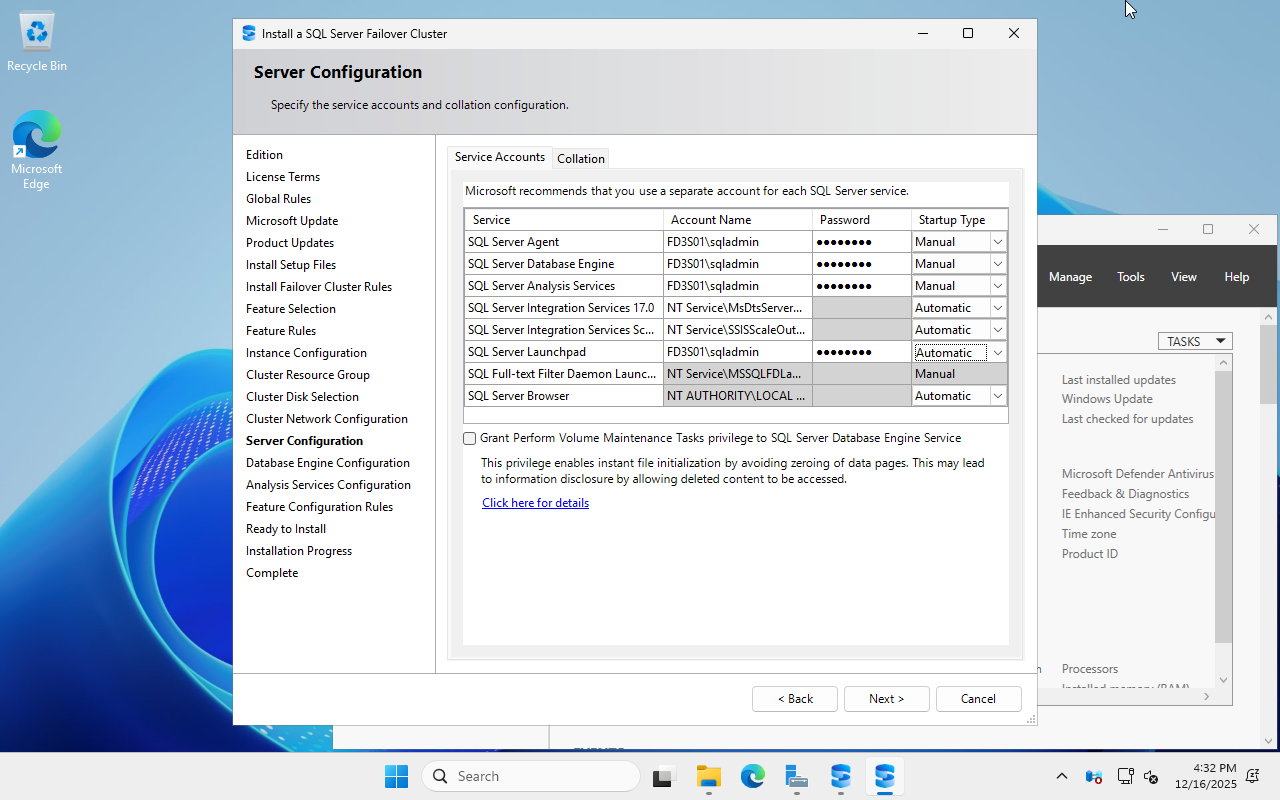
Task: Open the TASKS dropdown in Server Manager
Action: (x=1195, y=341)
